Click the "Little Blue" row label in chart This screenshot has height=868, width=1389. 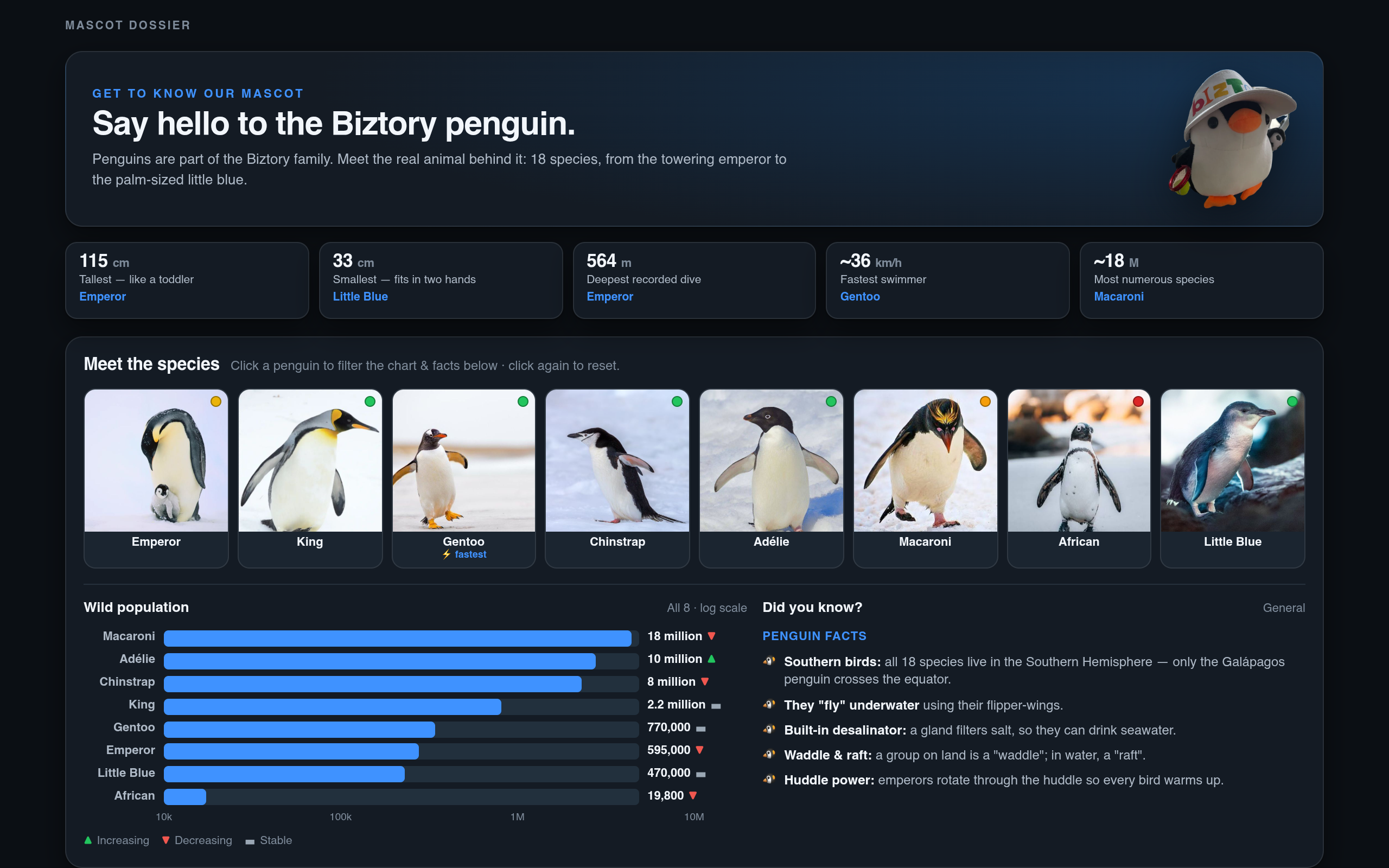tap(126, 773)
